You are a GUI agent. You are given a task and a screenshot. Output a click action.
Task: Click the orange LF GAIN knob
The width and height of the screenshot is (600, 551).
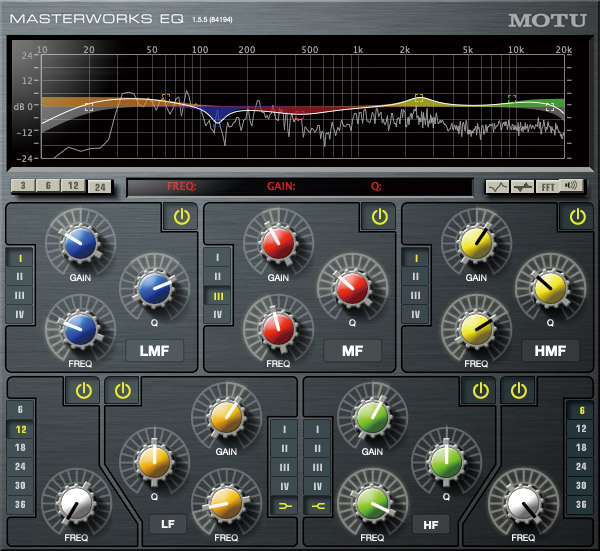tap(227, 417)
